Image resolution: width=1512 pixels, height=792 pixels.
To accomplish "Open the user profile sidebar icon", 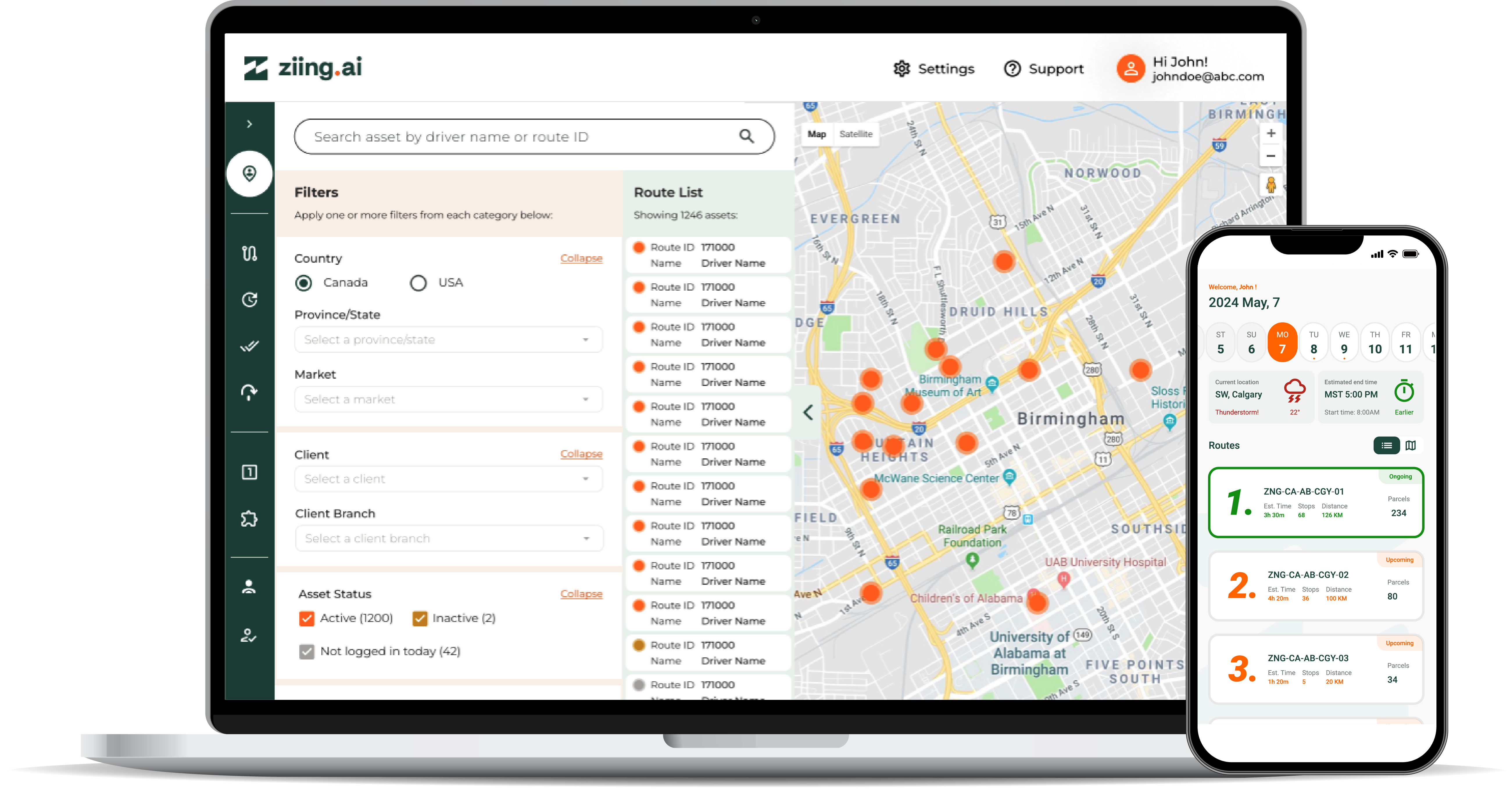I will (x=249, y=587).
